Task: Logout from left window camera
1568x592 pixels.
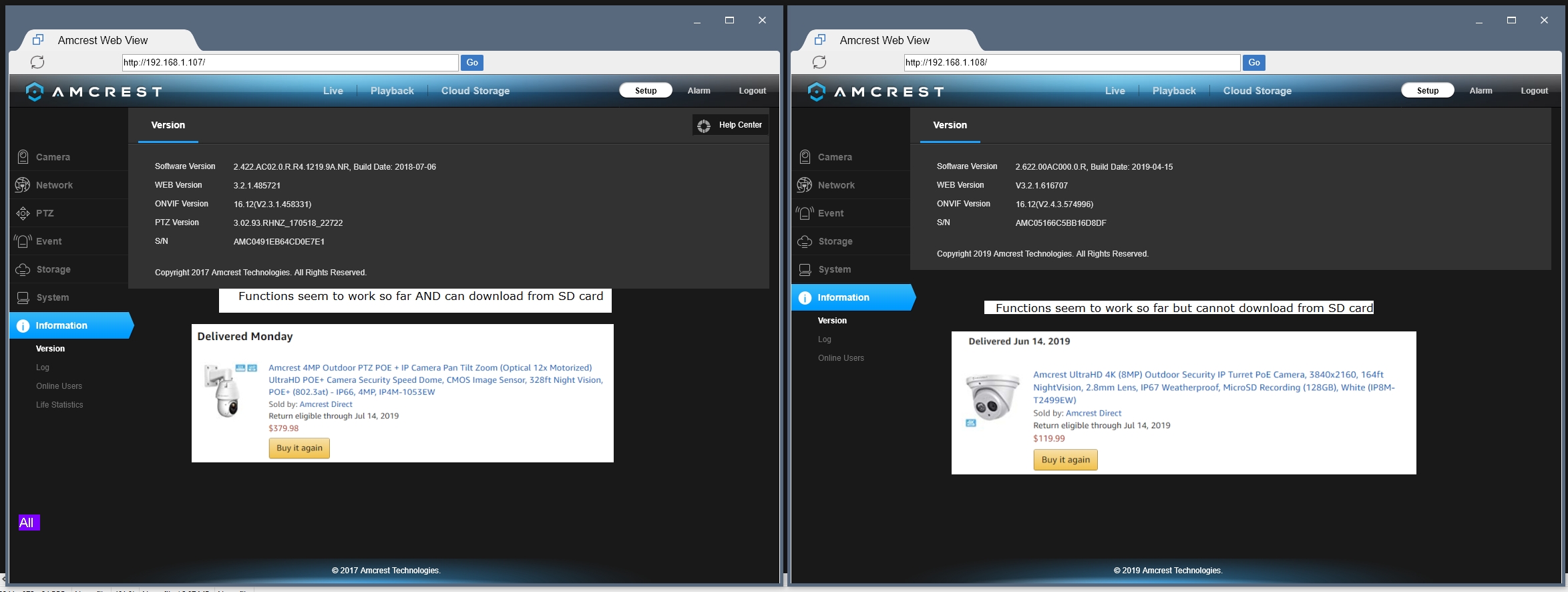Action: click(753, 91)
